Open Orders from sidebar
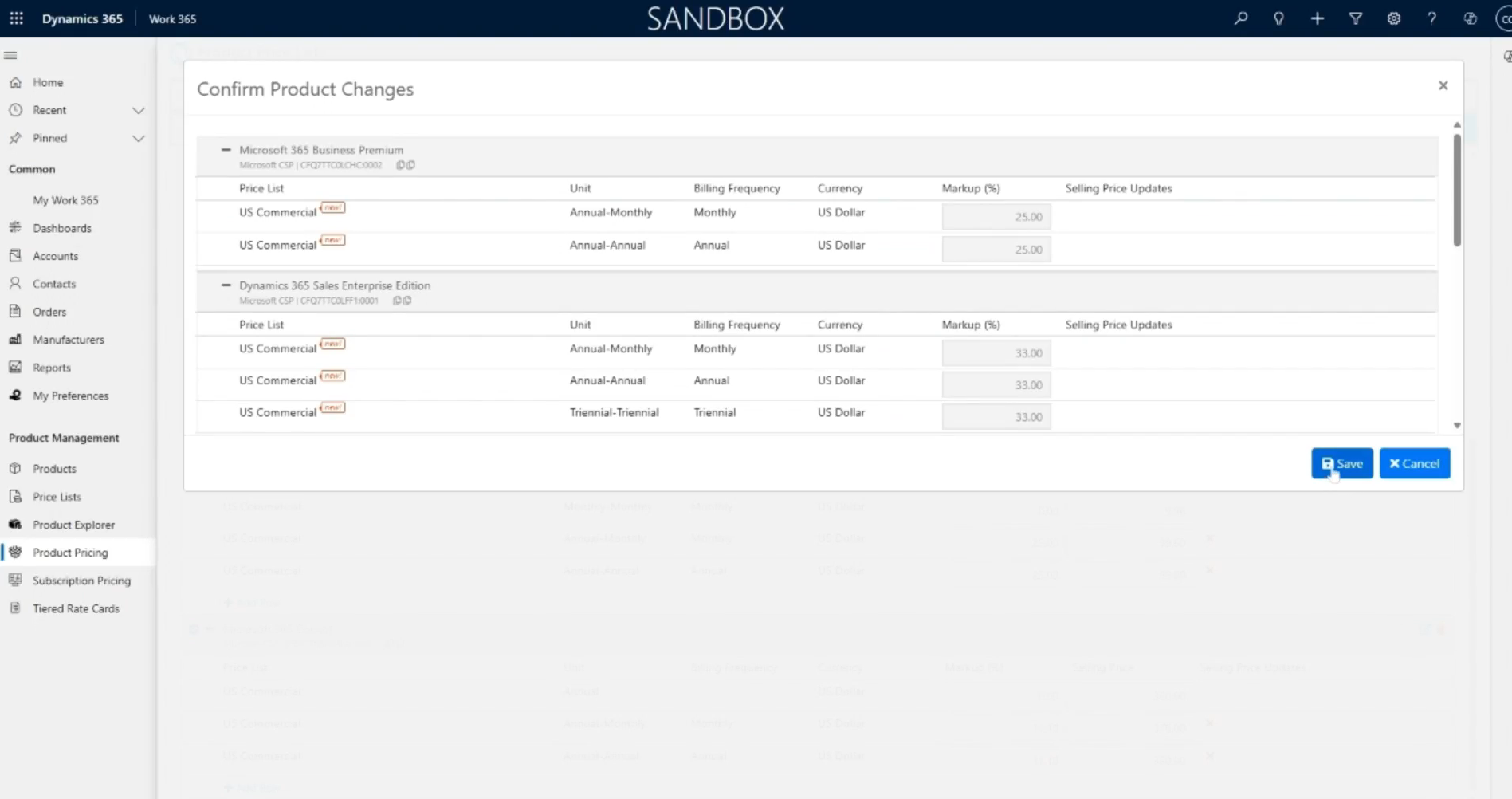Image resolution: width=1512 pixels, height=799 pixels. [x=49, y=312]
